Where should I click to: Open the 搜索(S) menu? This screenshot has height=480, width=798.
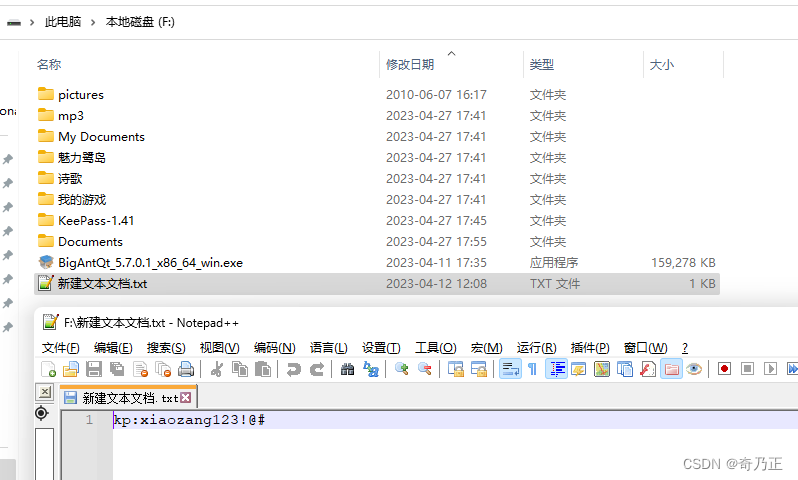[166, 348]
